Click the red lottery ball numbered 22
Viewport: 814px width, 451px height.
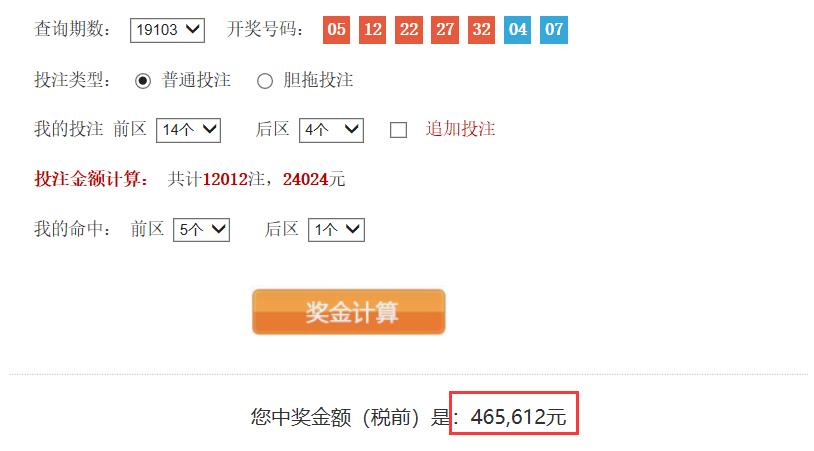(409, 30)
